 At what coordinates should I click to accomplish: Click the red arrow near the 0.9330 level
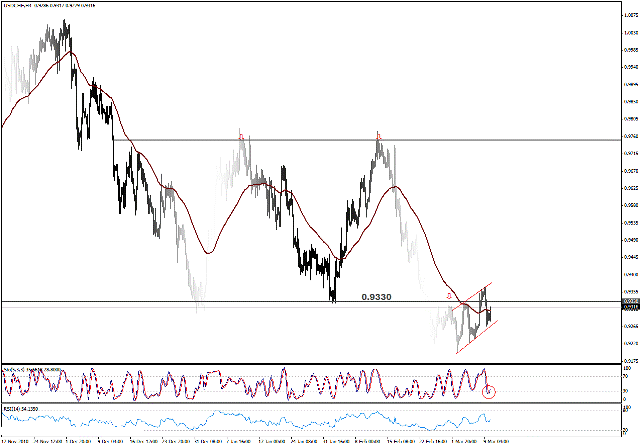tap(449, 297)
